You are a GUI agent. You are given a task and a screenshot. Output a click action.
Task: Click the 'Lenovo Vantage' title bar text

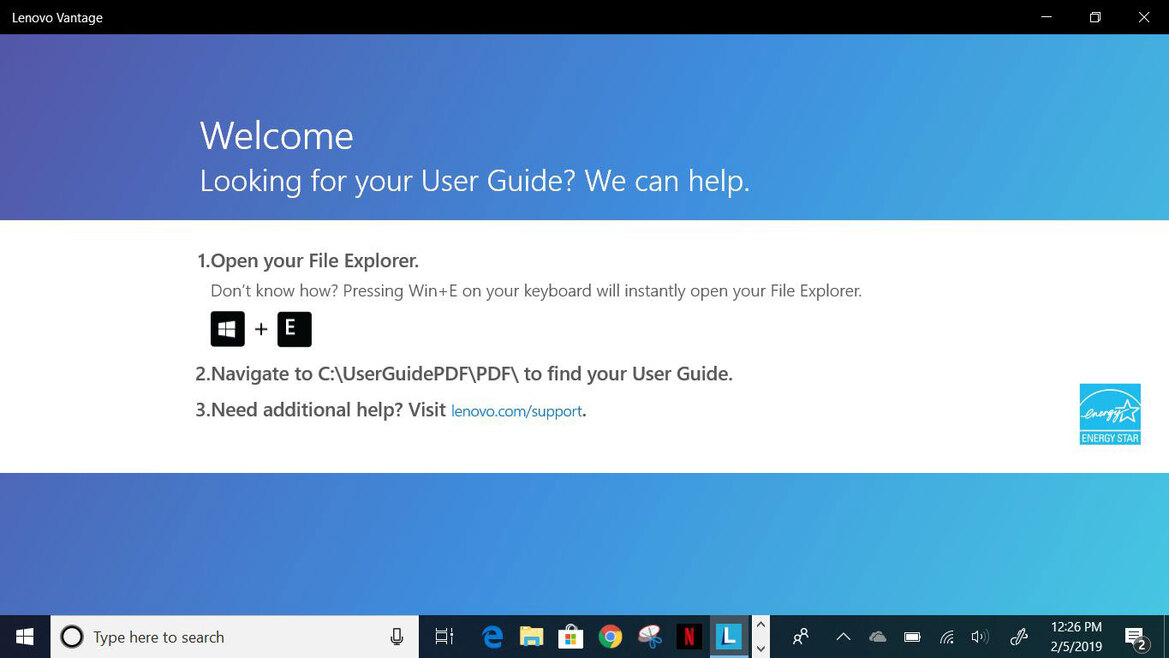click(x=57, y=17)
